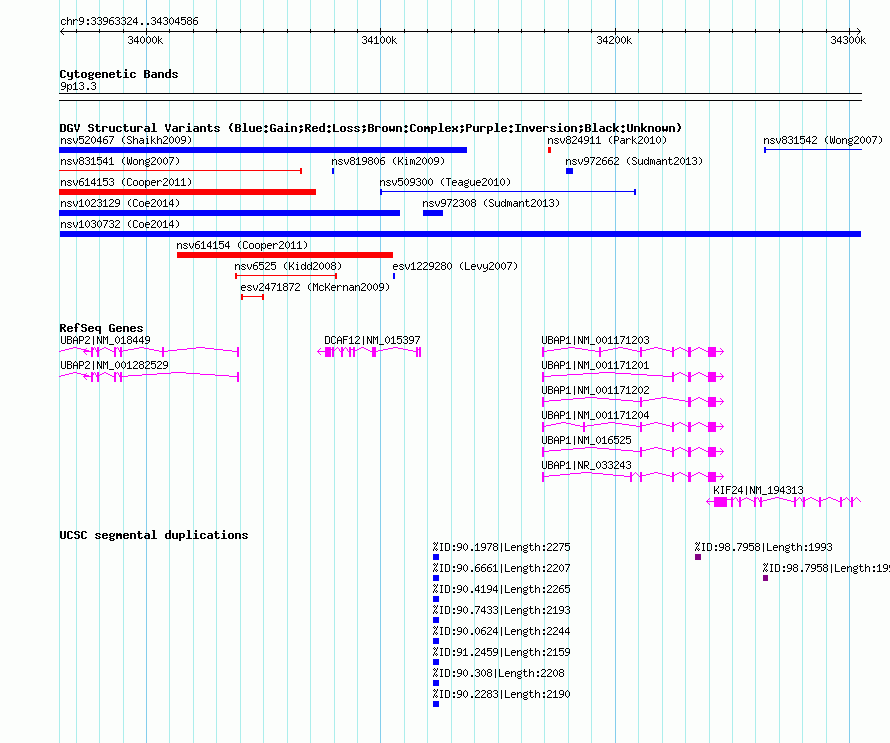Click the nsv819806 (Kim2009) label
The image size is (890, 743).
click(388, 161)
